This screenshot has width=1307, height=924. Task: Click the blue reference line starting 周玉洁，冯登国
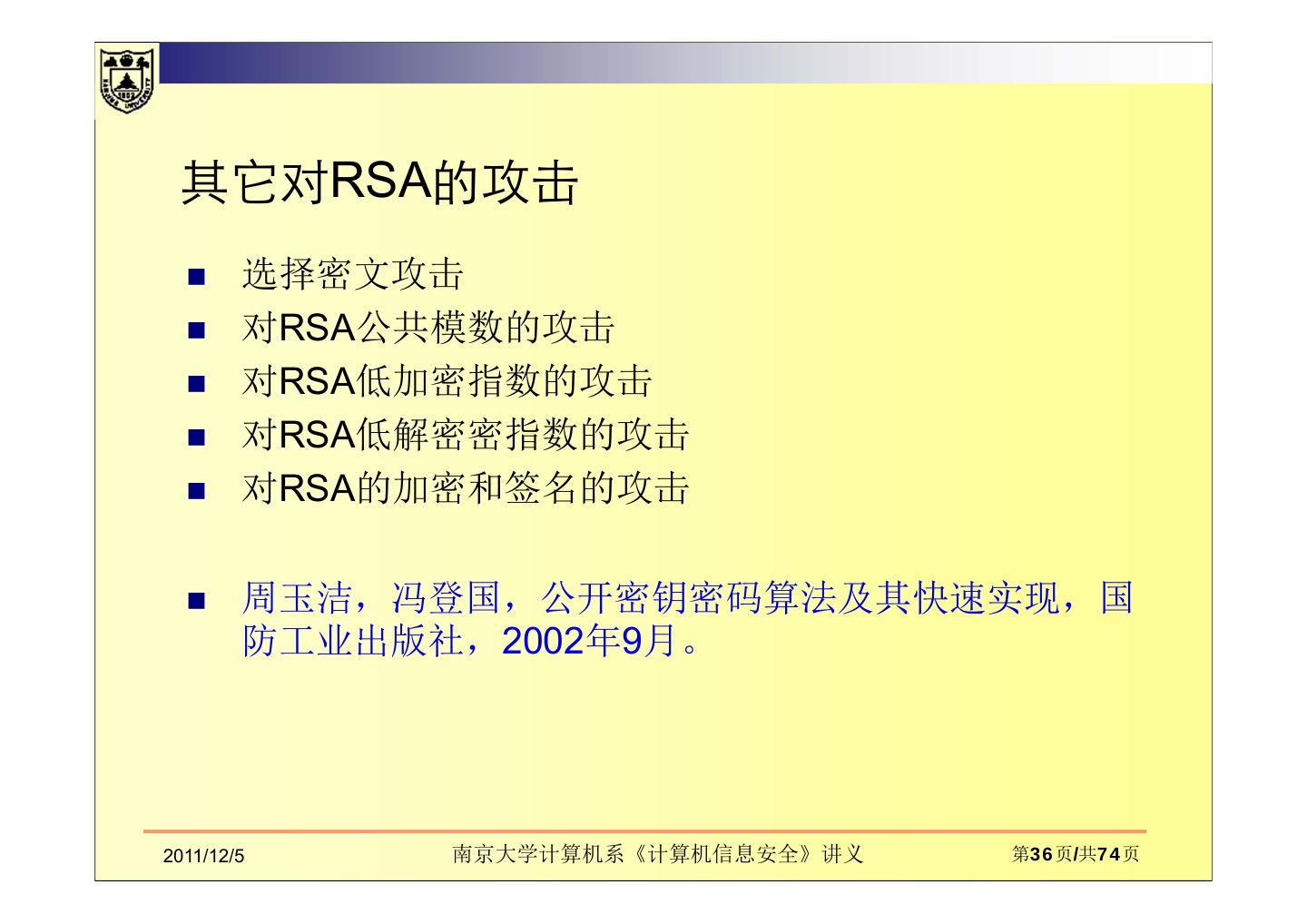687,598
